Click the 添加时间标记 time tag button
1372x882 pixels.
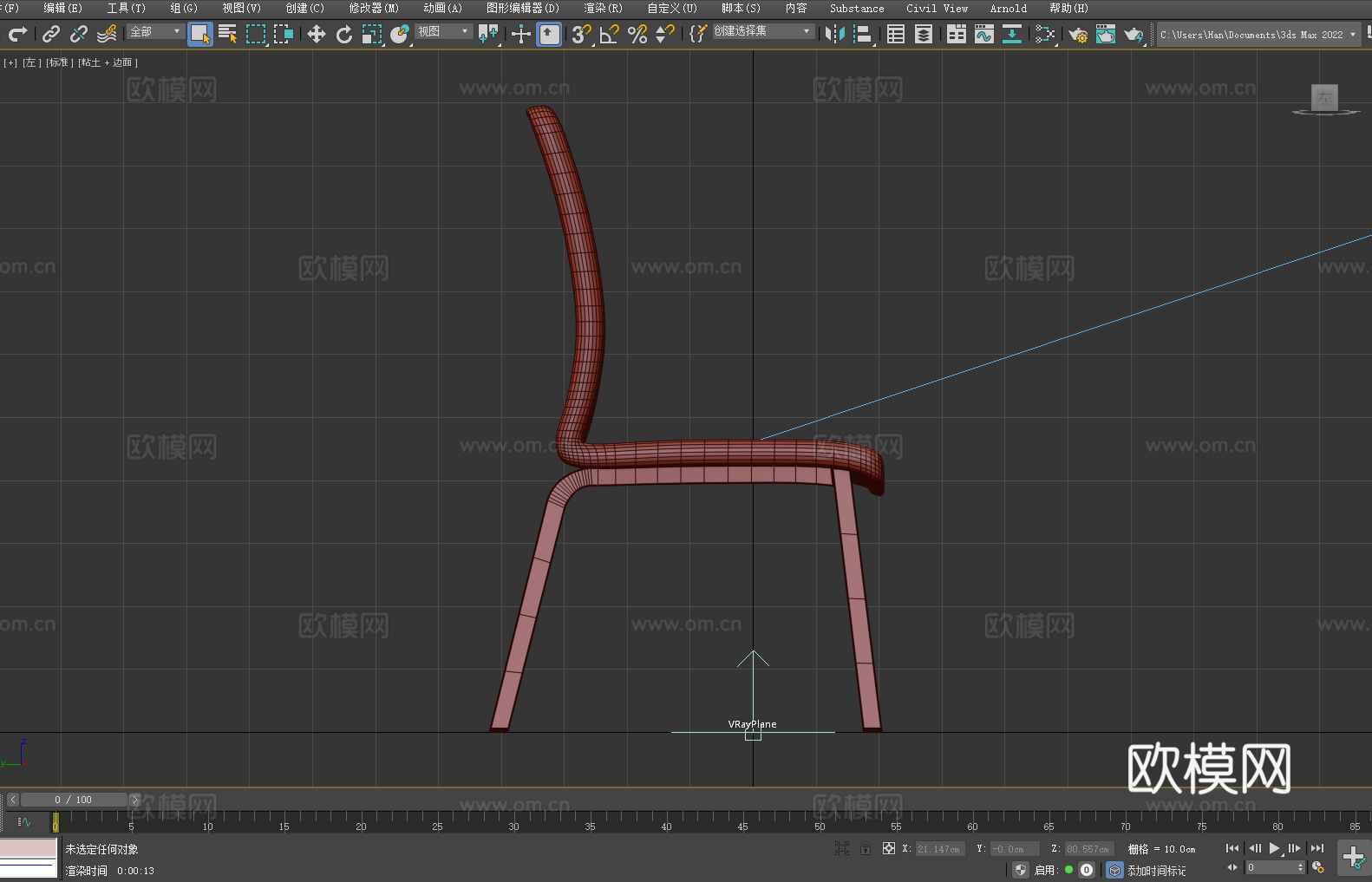point(1157,870)
